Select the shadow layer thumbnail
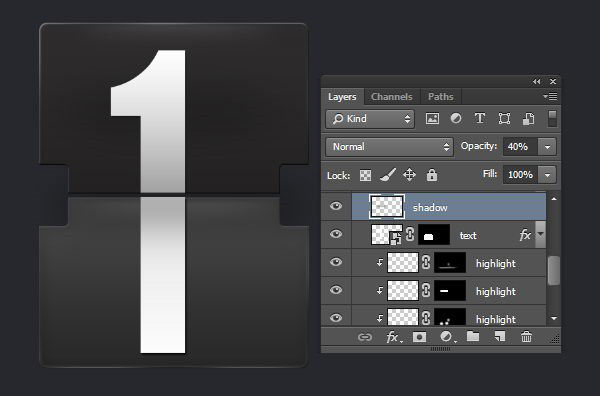The image size is (600, 396). (387, 207)
